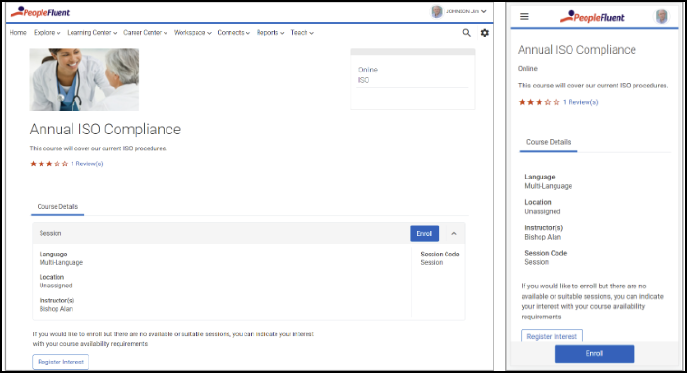Click the star rating in desktop view
The height and width of the screenshot is (373, 687).
click(49, 164)
